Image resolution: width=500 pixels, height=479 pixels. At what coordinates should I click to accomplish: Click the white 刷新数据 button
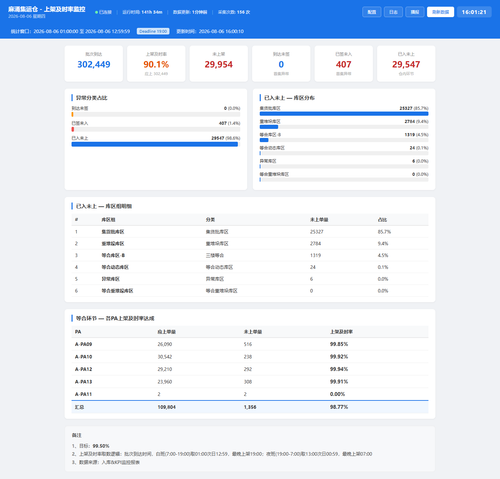pyautogui.click(x=440, y=12)
